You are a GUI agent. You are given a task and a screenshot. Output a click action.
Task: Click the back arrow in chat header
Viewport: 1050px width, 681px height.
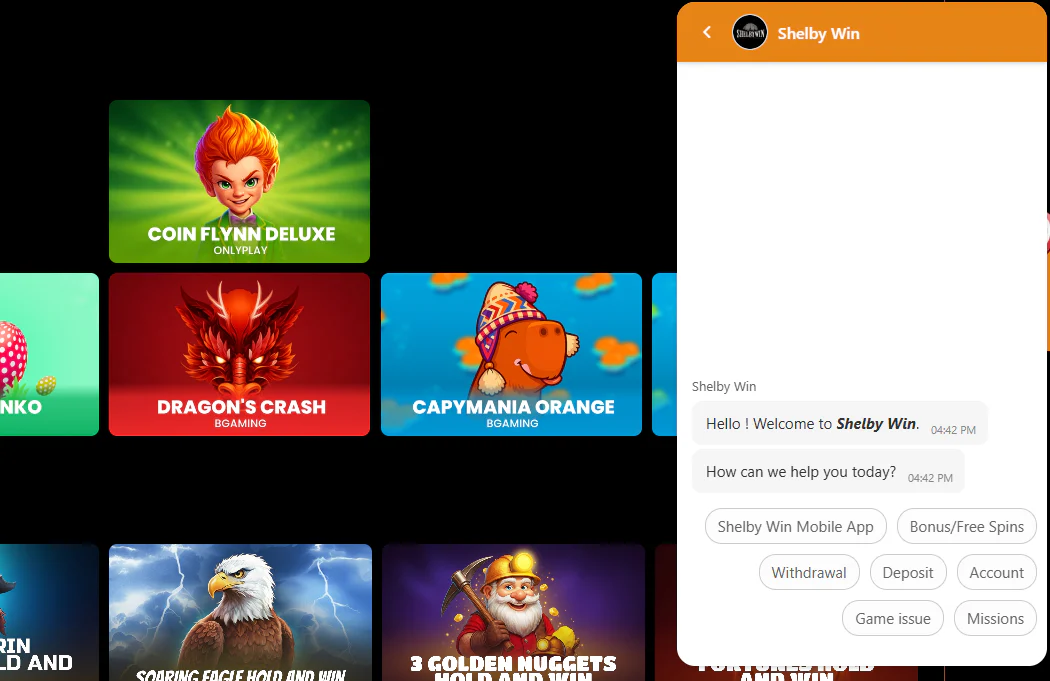[x=706, y=32]
